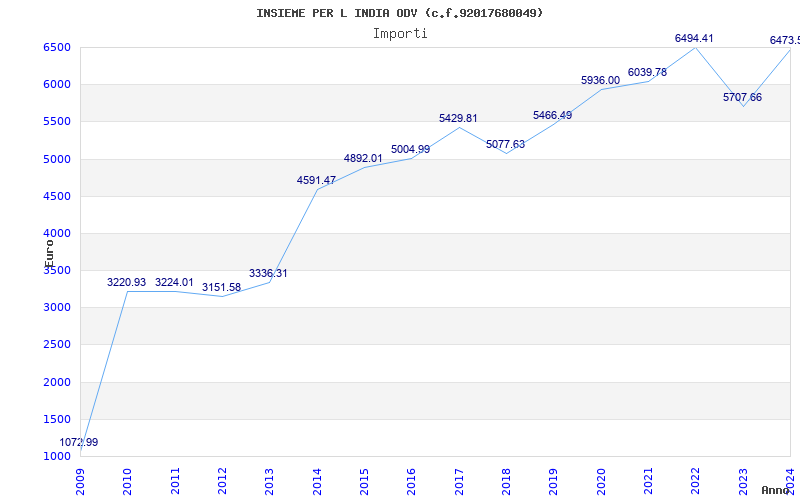Click the 2012 x-axis year label

point(222,482)
